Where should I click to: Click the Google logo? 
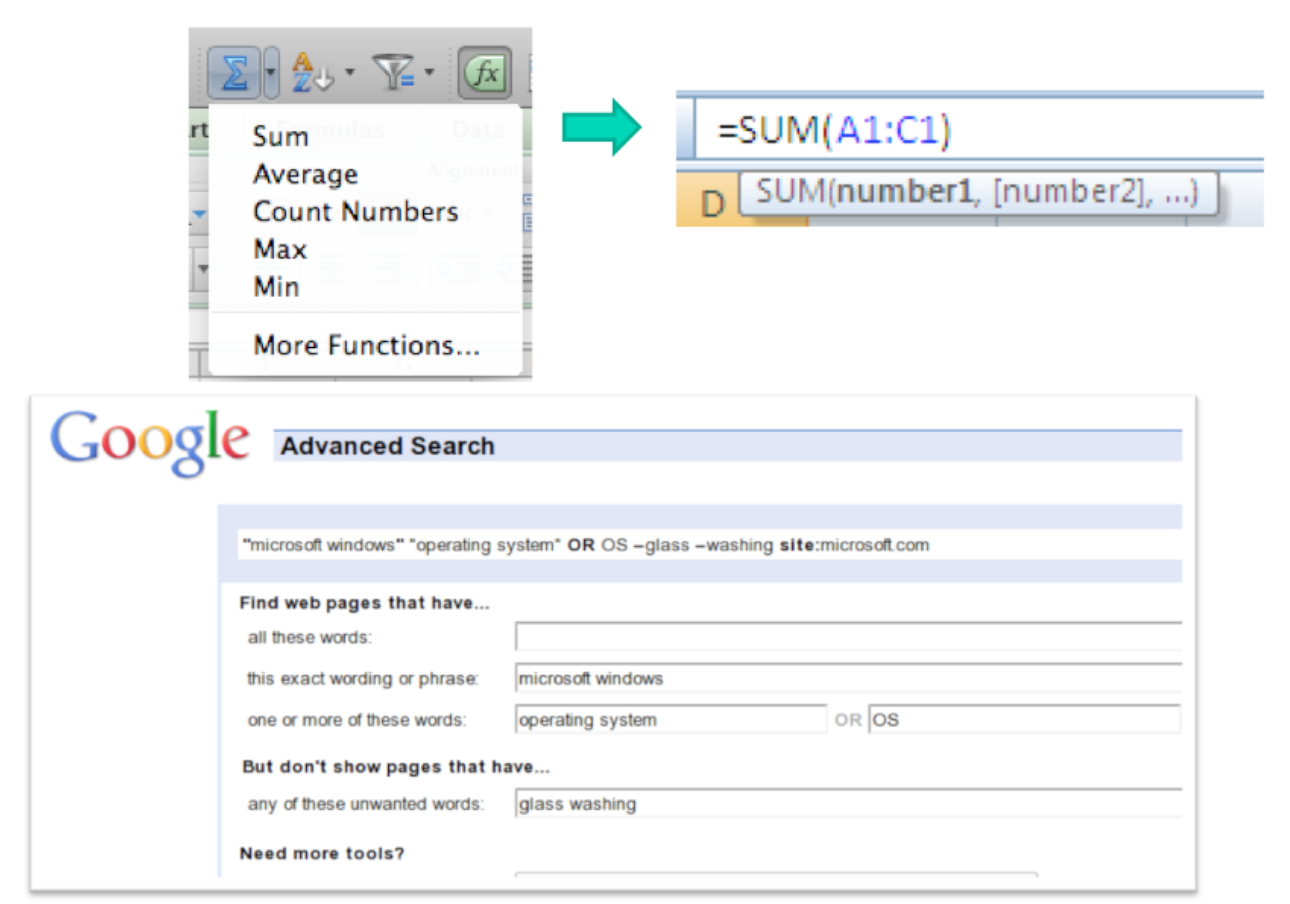[x=150, y=441]
